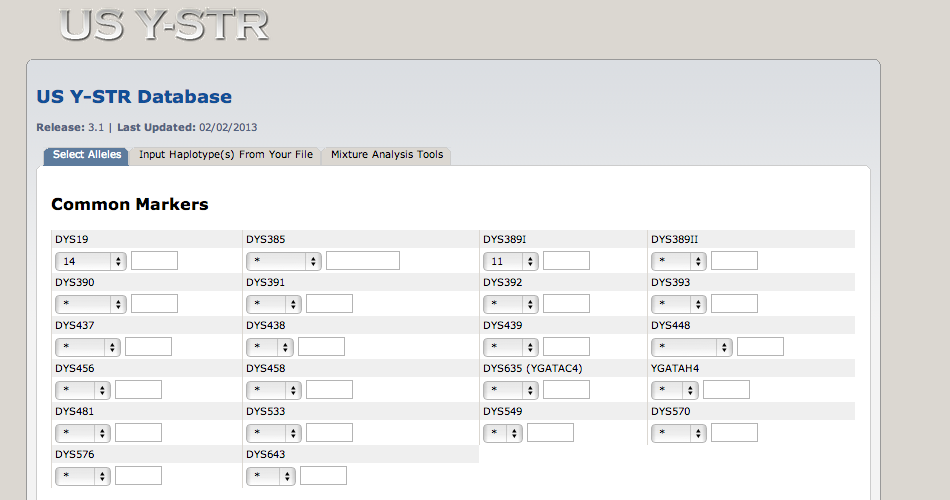Focus the DYS570 text input box

click(x=734, y=433)
